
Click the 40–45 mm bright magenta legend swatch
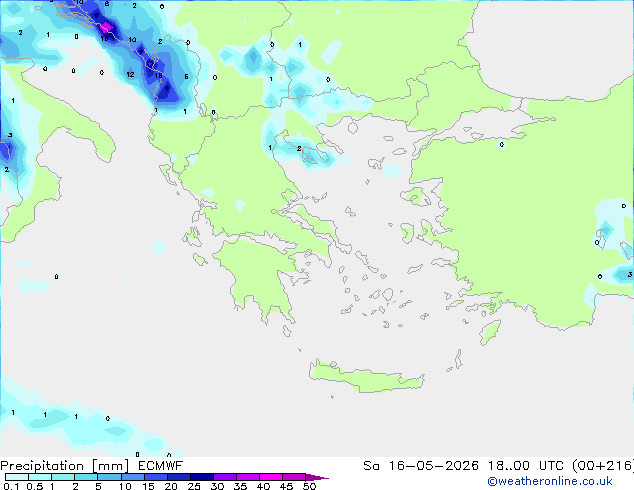tap(271, 477)
